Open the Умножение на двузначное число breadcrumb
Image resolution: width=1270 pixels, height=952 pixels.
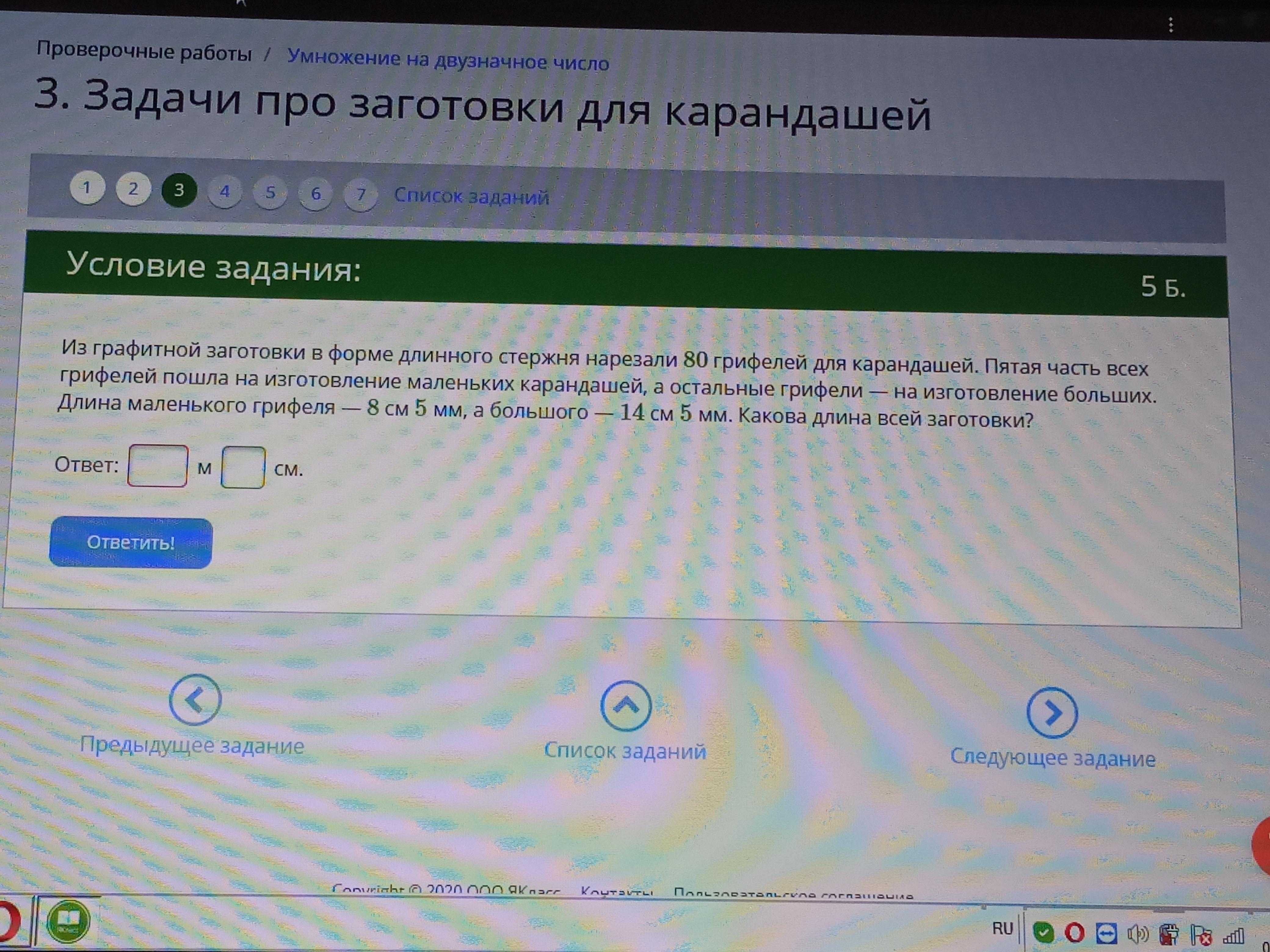click(x=448, y=60)
